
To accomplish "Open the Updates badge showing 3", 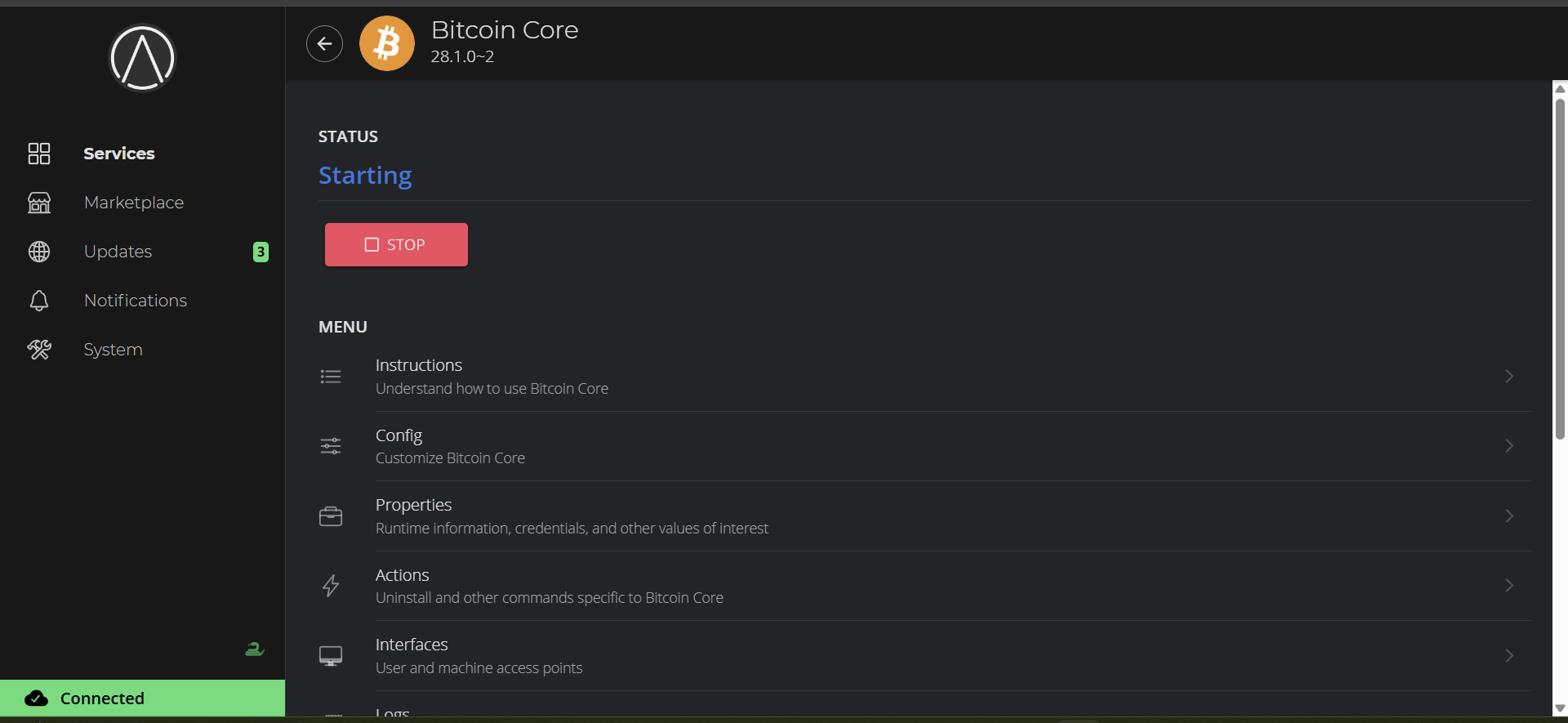I will point(261,252).
